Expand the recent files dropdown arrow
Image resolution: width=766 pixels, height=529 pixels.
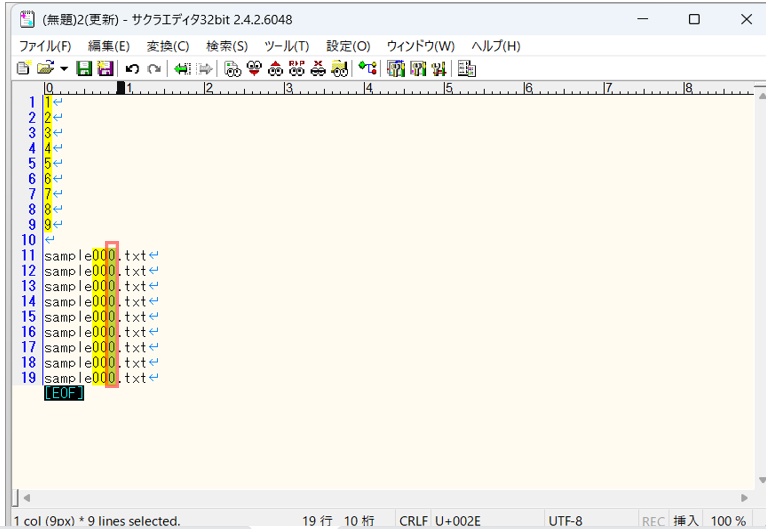point(64,68)
